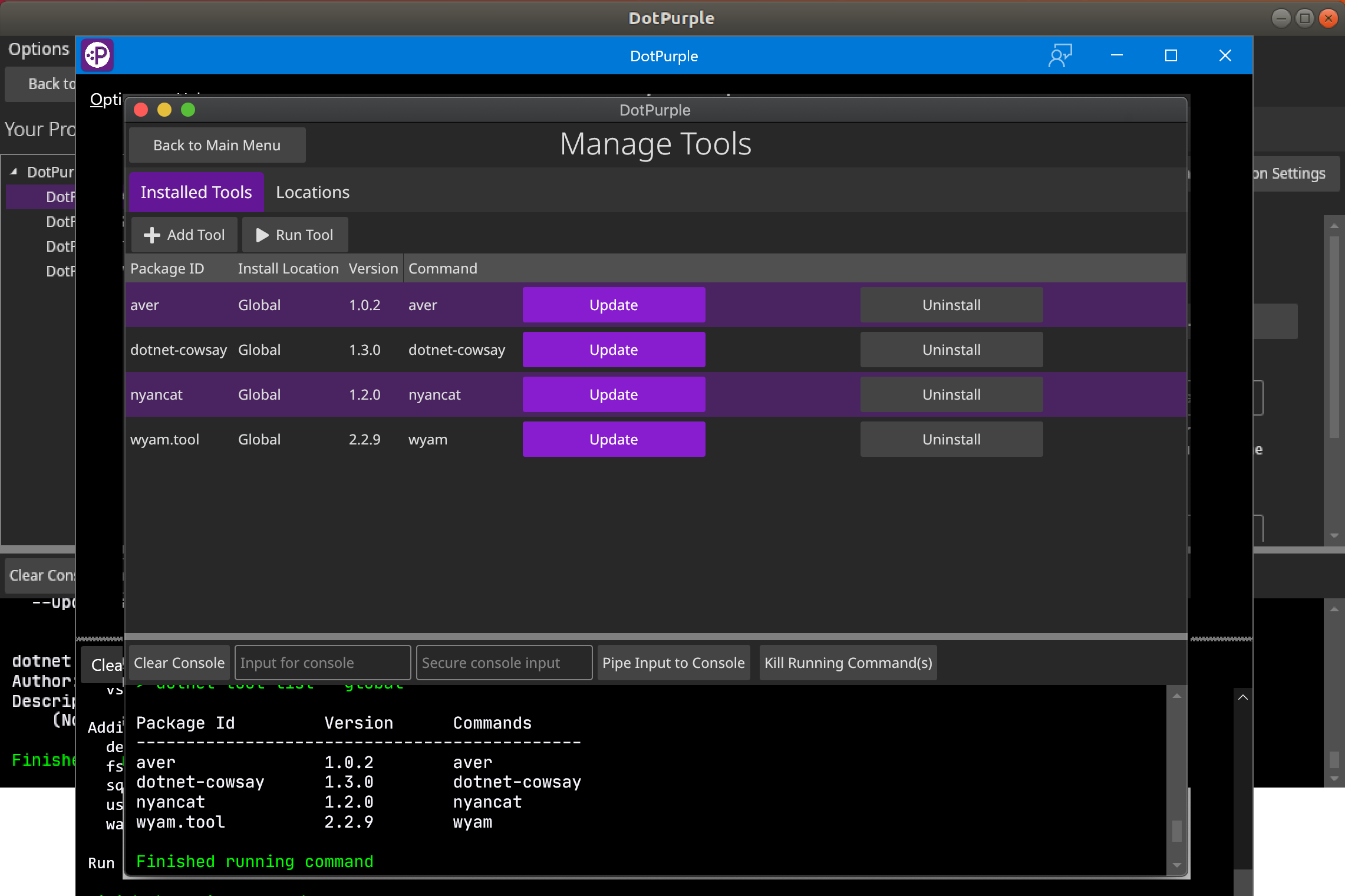Update the nyancat tool
1345x896 pixels.
614,394
